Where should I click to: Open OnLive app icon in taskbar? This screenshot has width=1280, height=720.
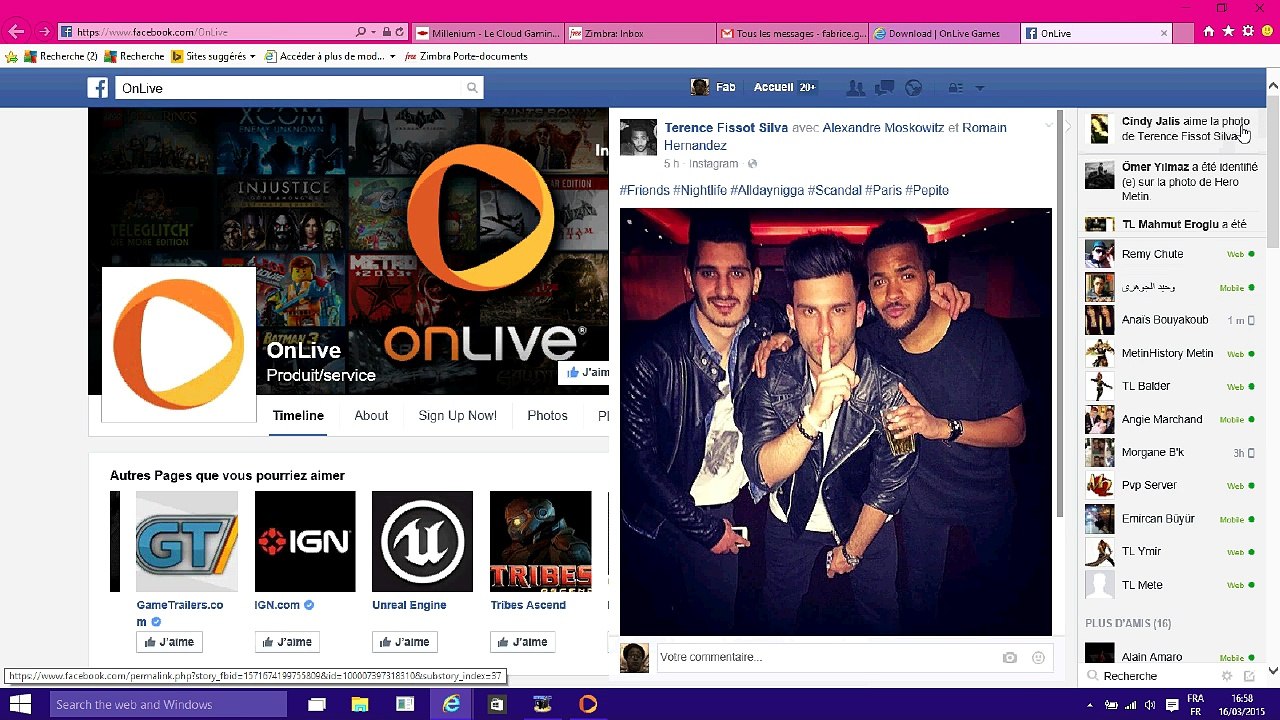(588, 704)
